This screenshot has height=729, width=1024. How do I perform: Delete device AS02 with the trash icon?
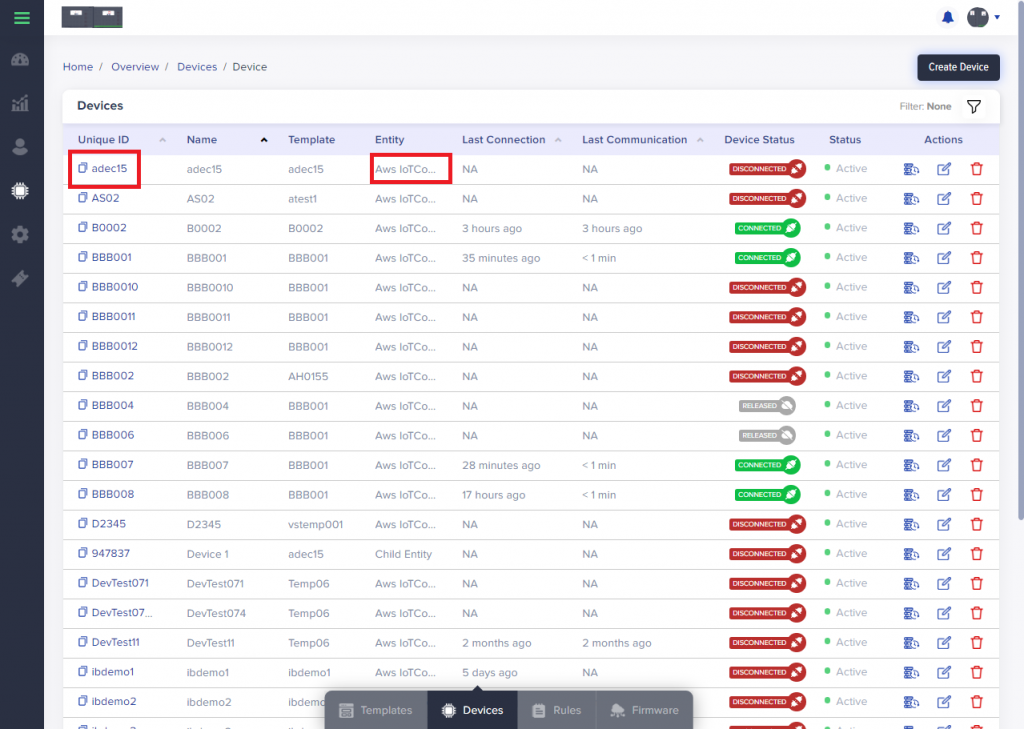[977, 198]
